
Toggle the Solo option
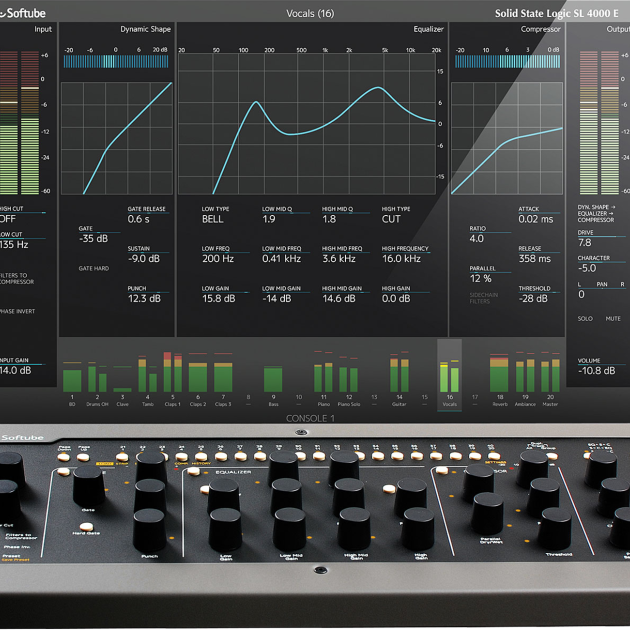(586, 319)
